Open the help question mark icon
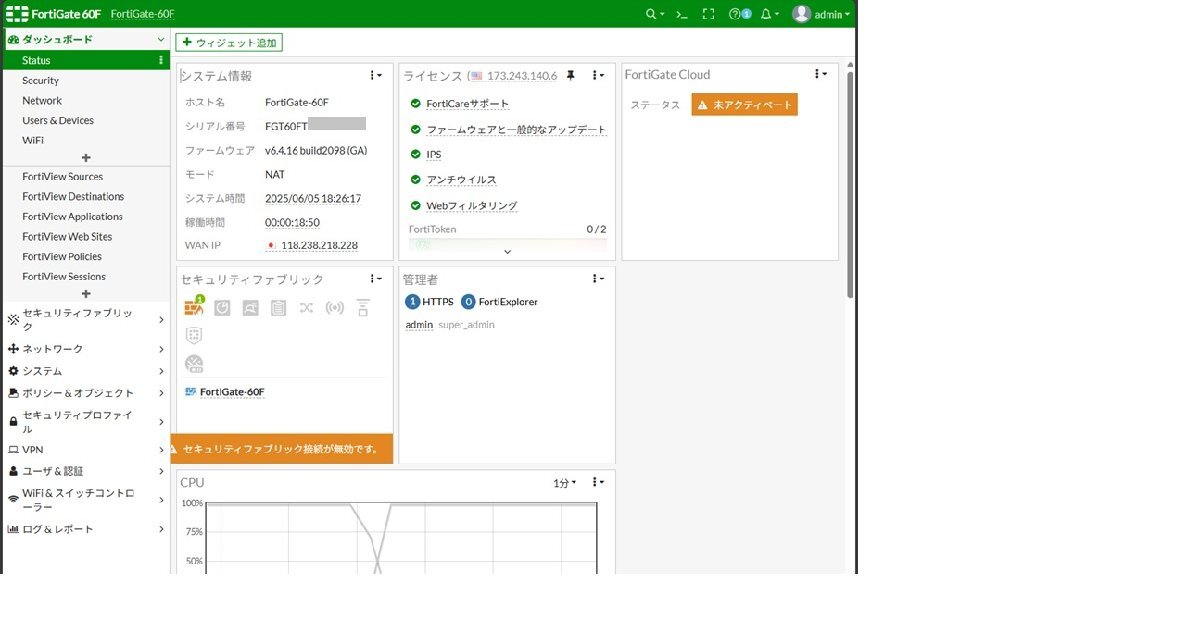 [740, 14]
